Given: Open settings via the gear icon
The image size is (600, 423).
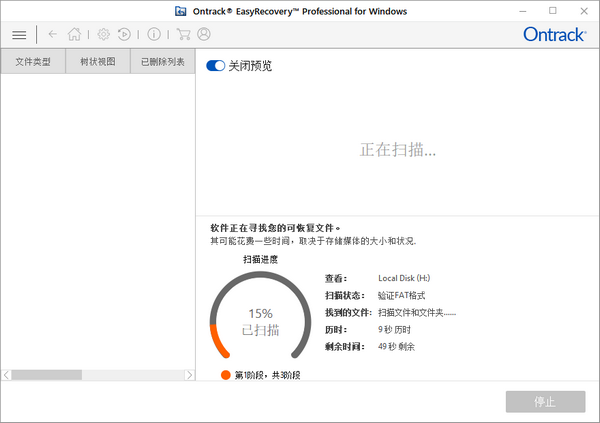Looking at the screenshot, I should tap(103, 34).
